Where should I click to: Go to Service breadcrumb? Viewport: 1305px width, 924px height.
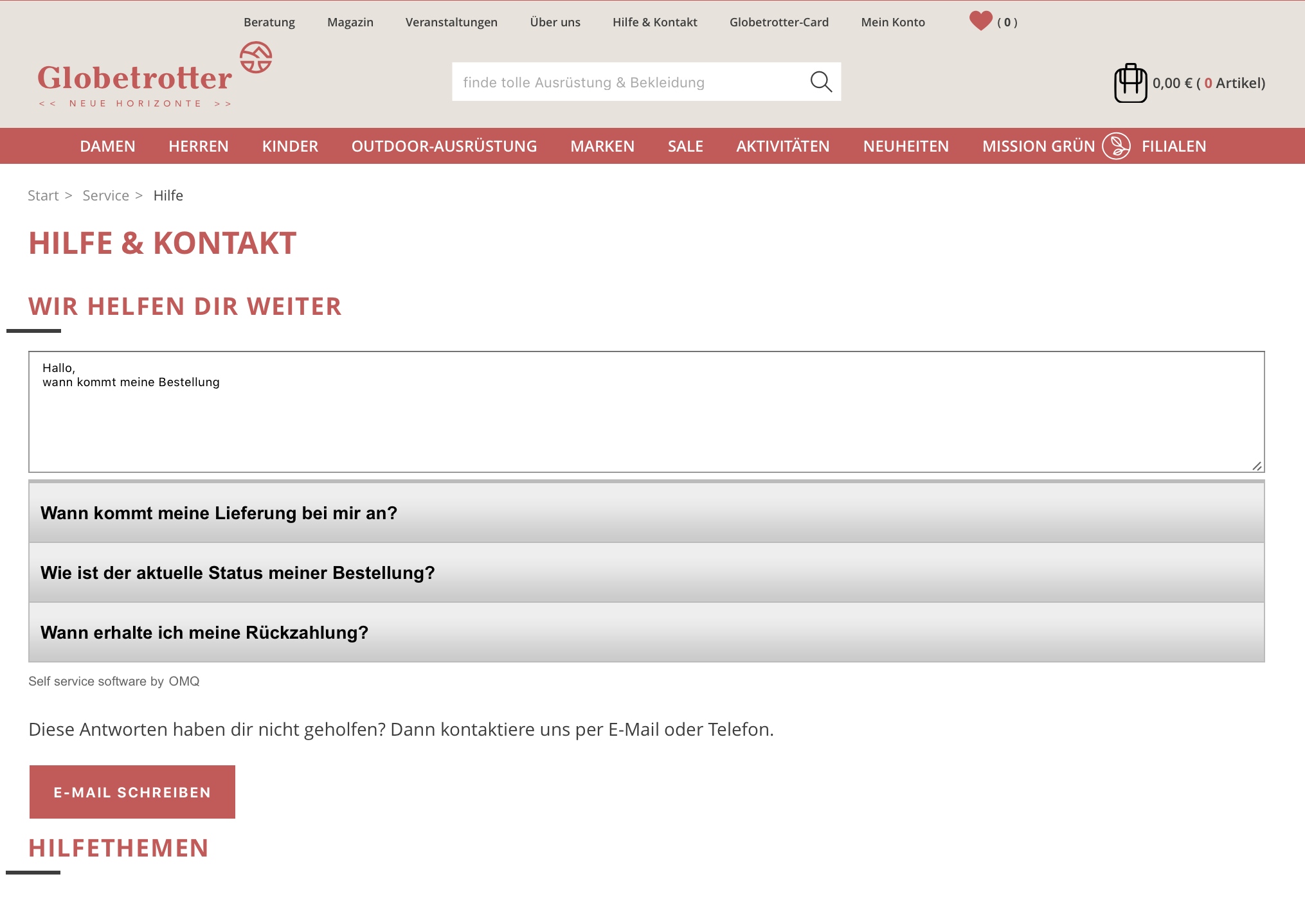(x=105, y=195)
